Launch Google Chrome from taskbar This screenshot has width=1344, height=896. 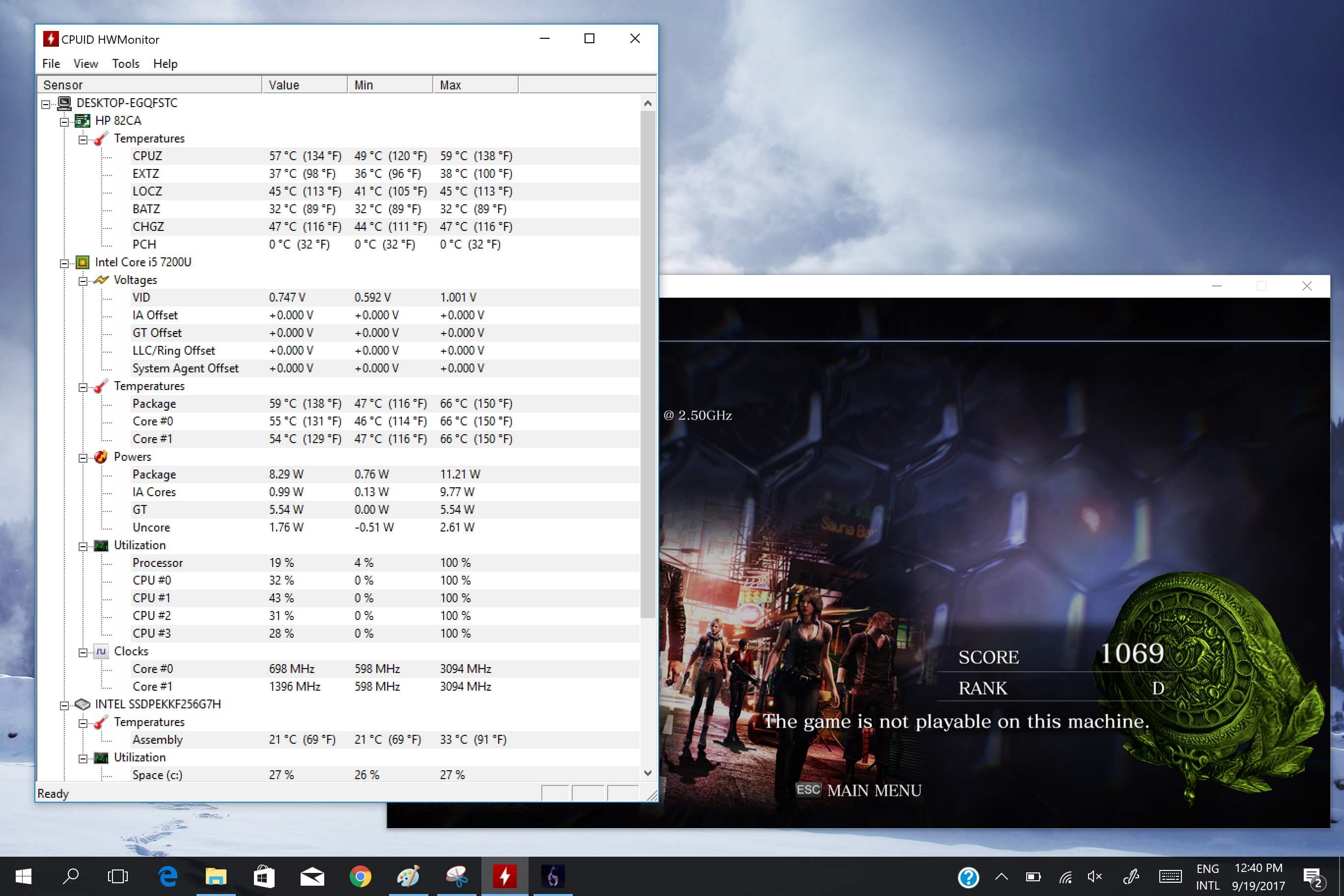(360, 876)
